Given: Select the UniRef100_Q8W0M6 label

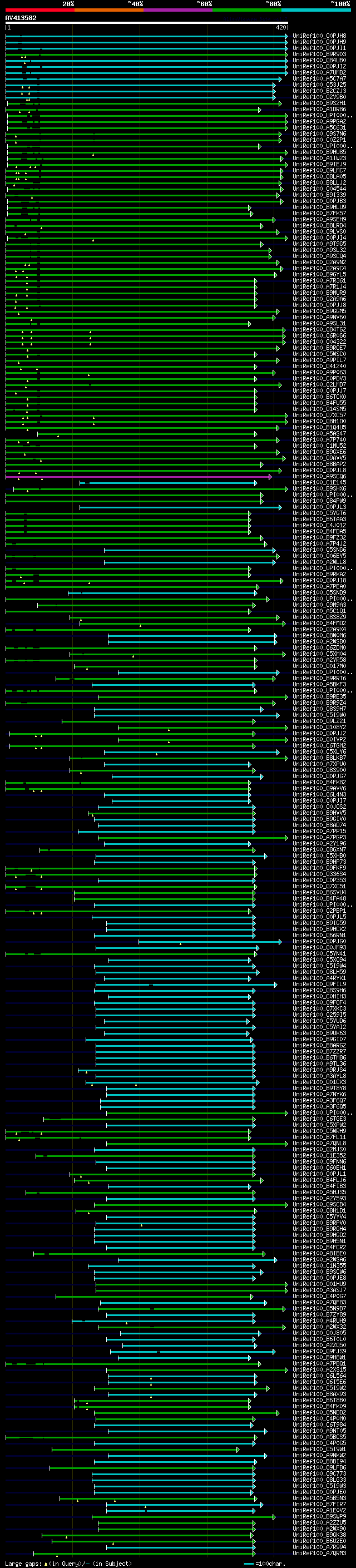Looking at the screenshot, I should point(319,635).
